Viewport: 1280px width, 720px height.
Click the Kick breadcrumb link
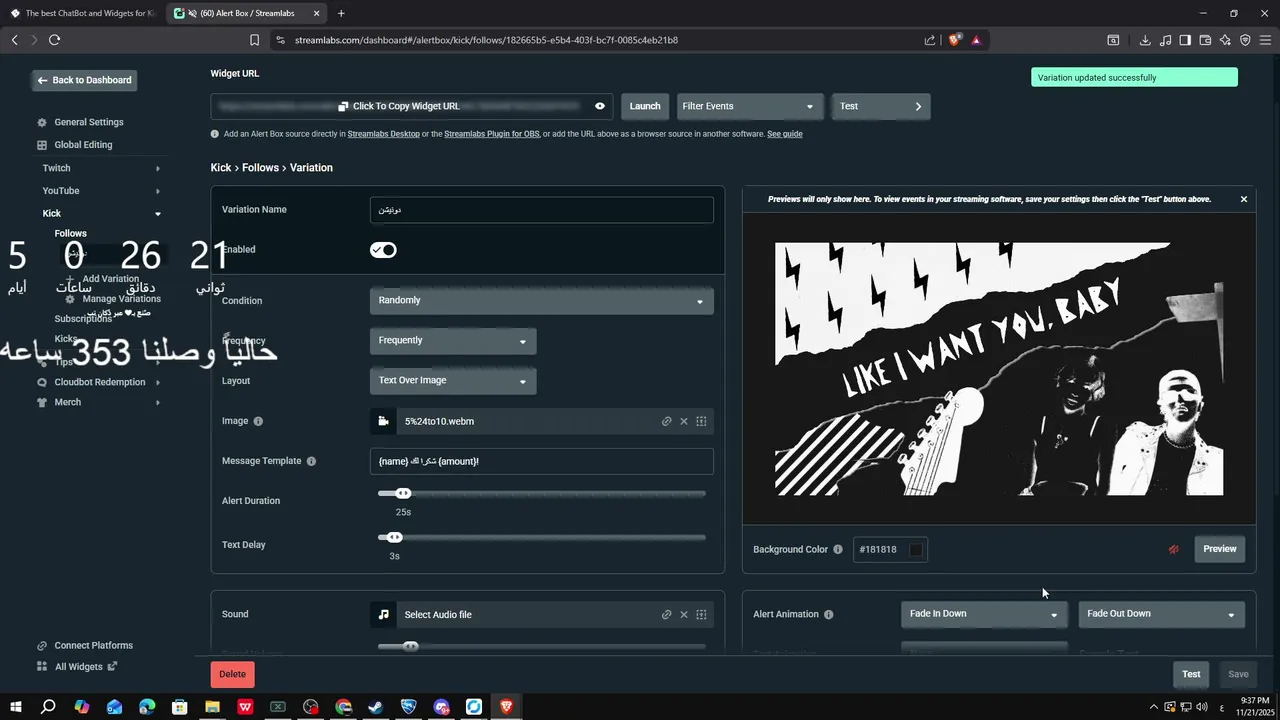[x=221, y=168]
